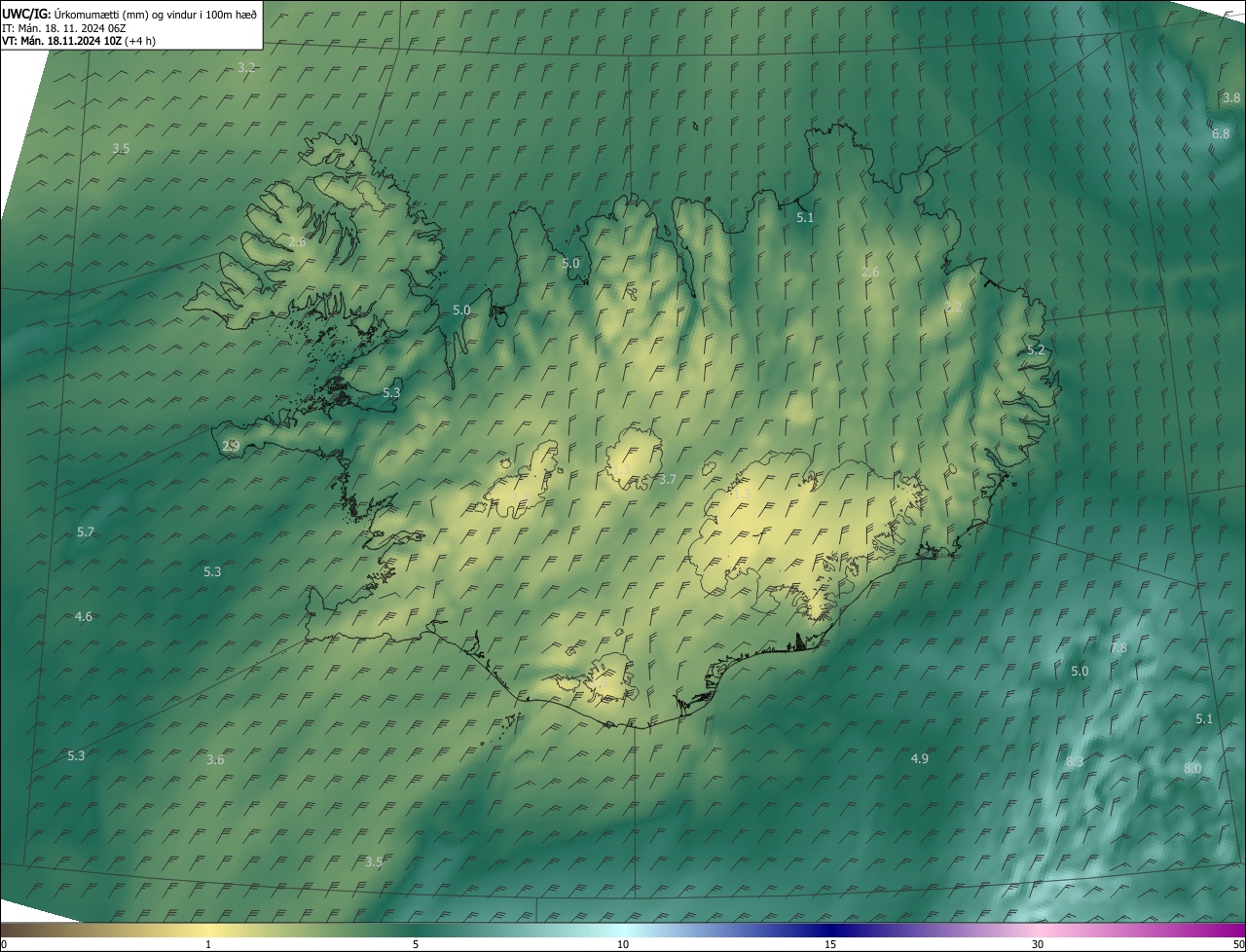
Task: Click the 30 tick label on the color scale
Action: pyautogui.click(x=1038, y=944)
